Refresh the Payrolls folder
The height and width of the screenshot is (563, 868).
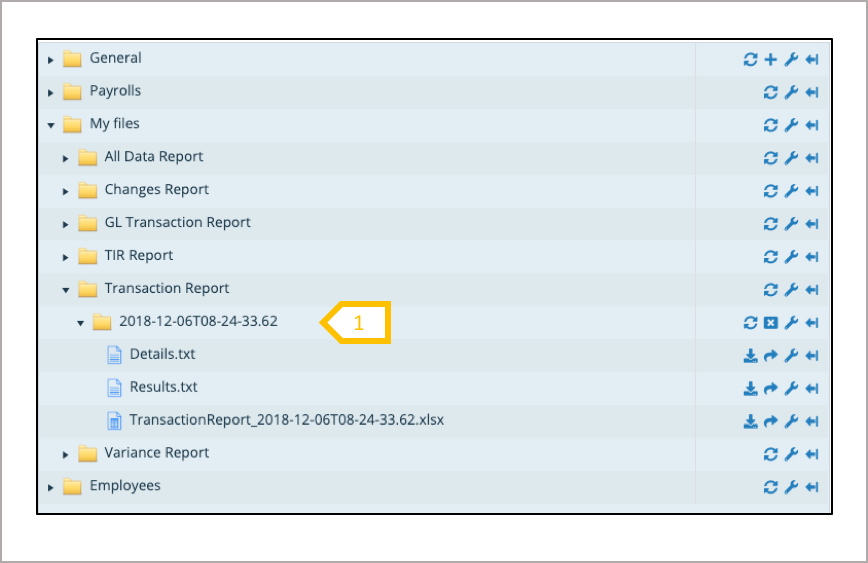770,93
